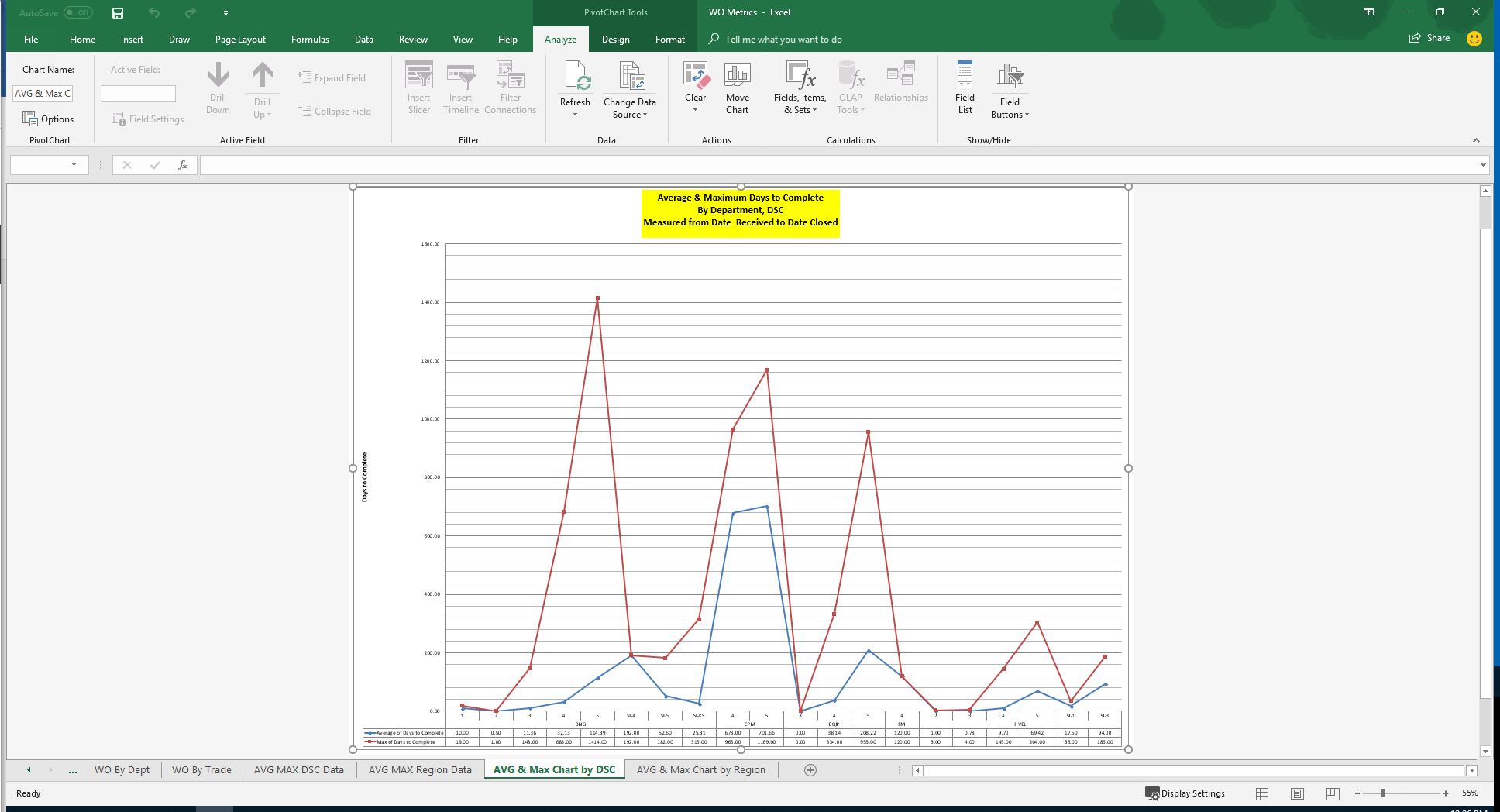Click the zoom in plus button
Screen dimensions: 1500x812
pos(1446,793)
